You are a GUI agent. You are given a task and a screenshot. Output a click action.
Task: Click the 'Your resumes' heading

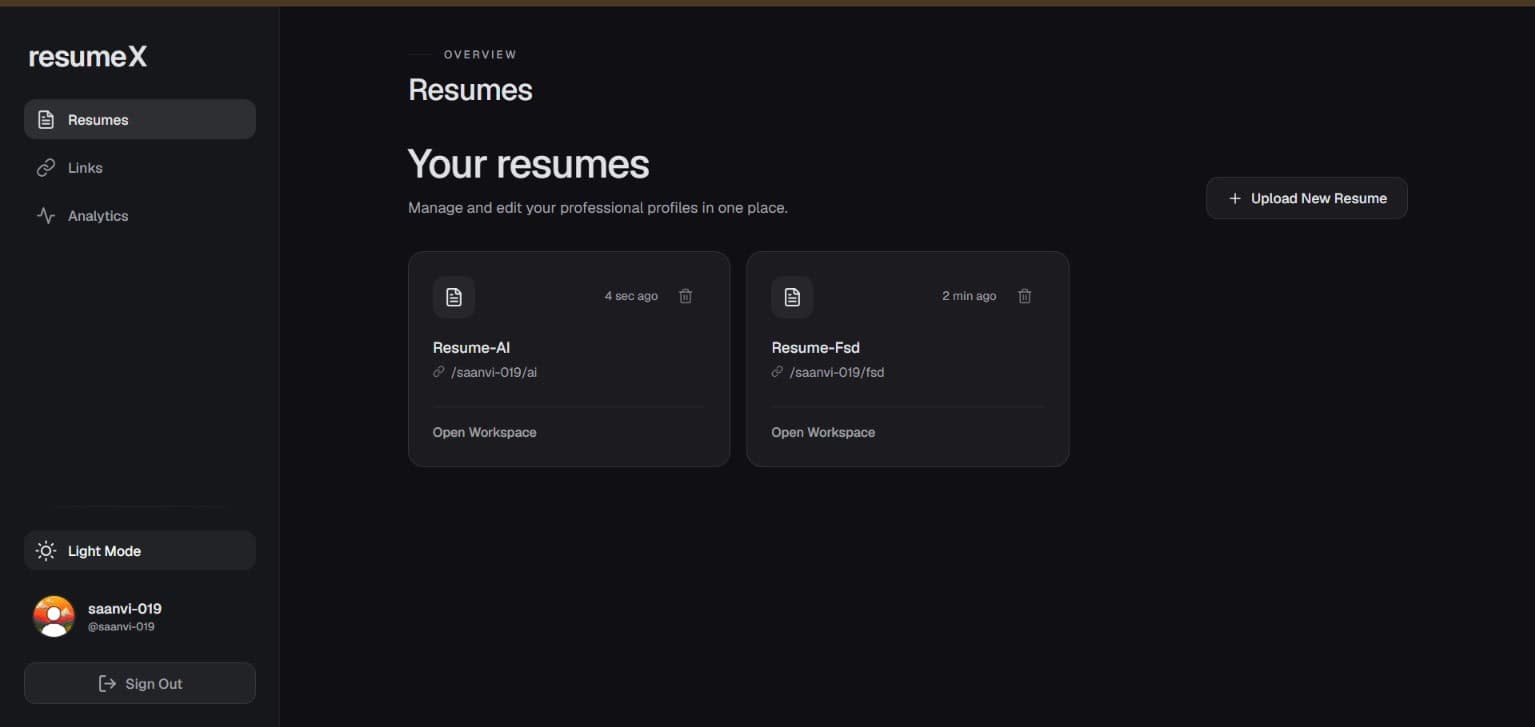pos(529,164)
